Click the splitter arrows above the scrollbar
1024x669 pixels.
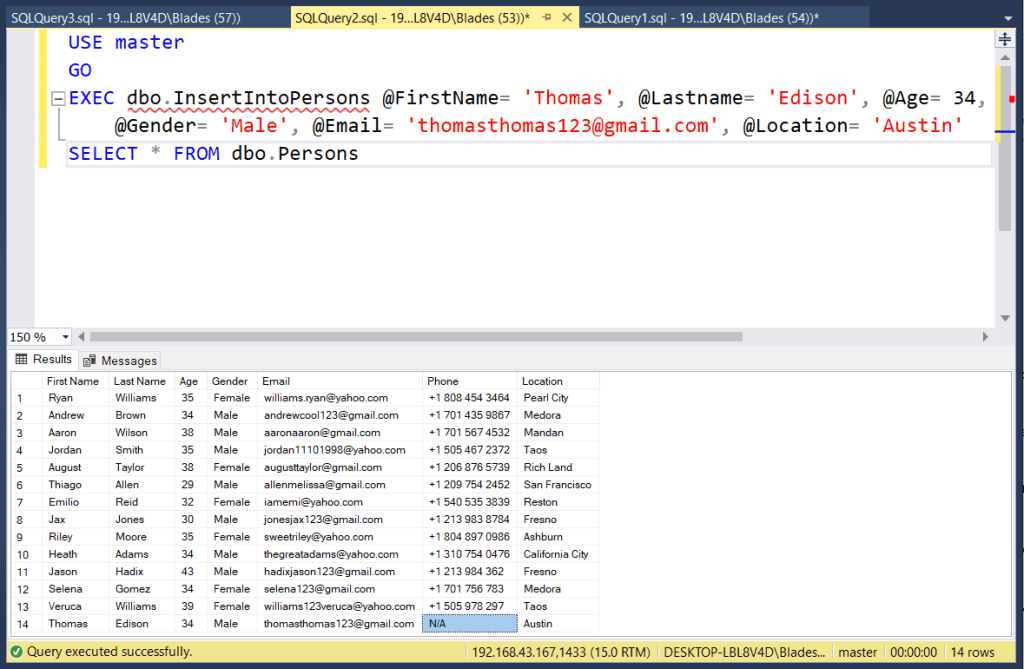(x=1004, y=38)
